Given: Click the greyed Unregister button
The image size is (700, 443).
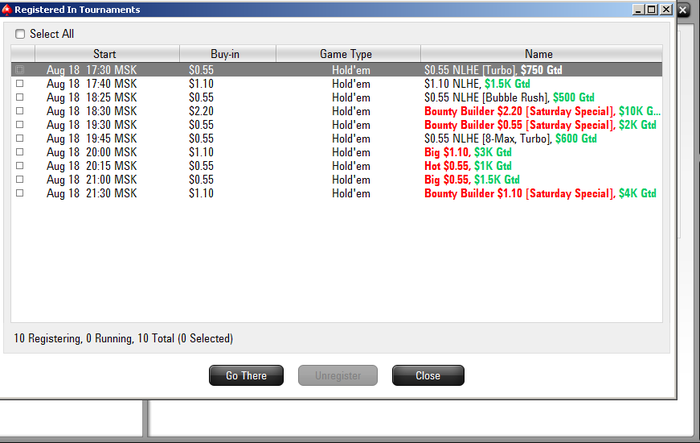Looking at the screenshot, I should [x=338, y=376].
